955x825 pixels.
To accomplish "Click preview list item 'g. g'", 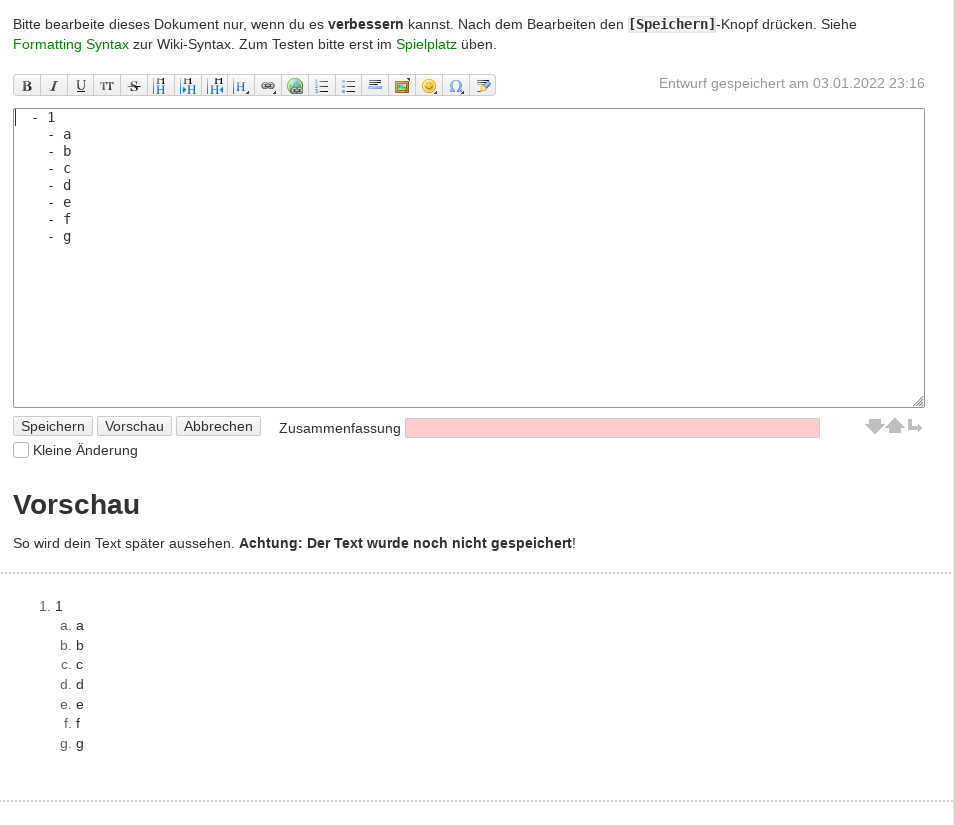I will 72,744.
